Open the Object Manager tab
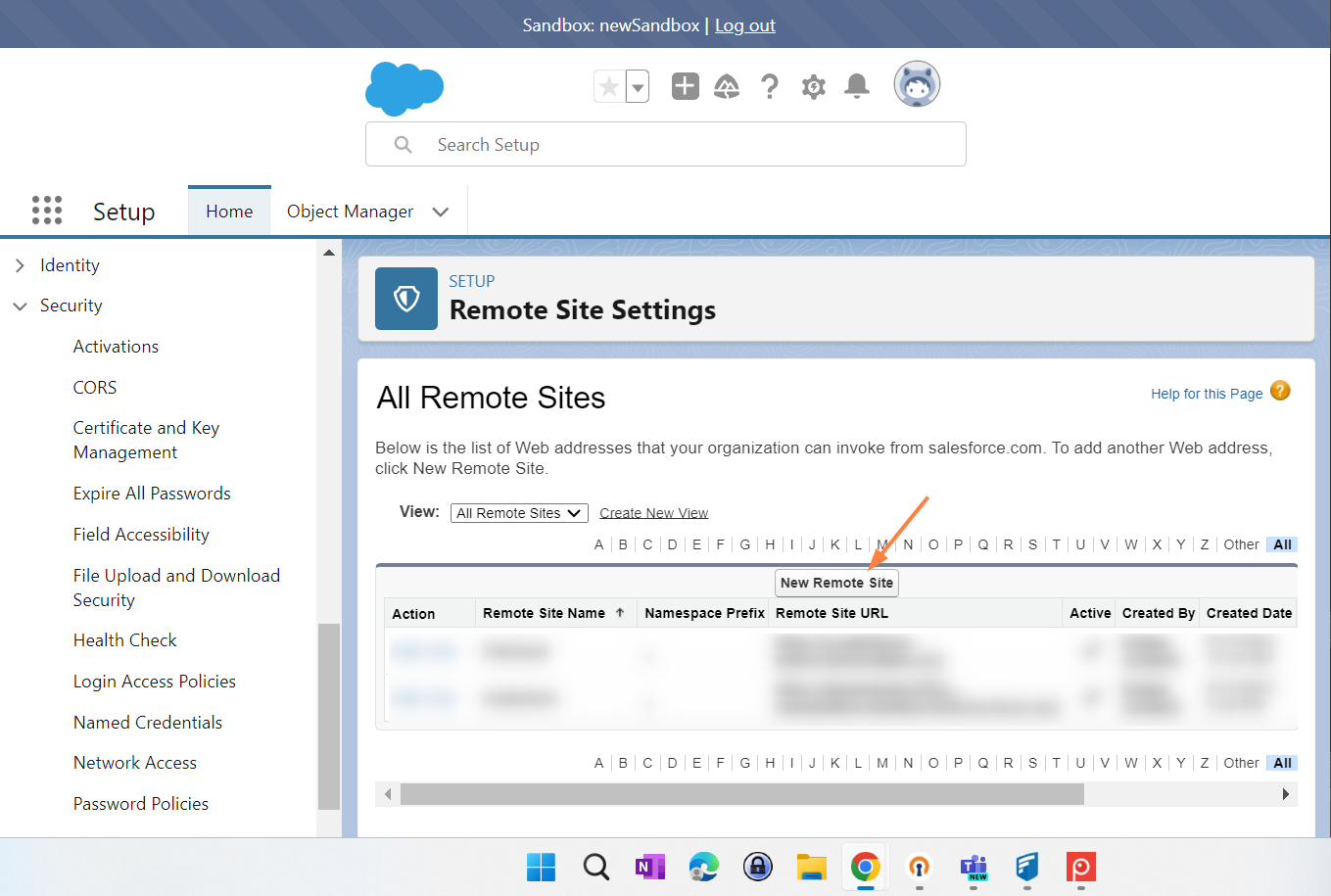The image size is (1331, 896). click(x=350, y=212)
